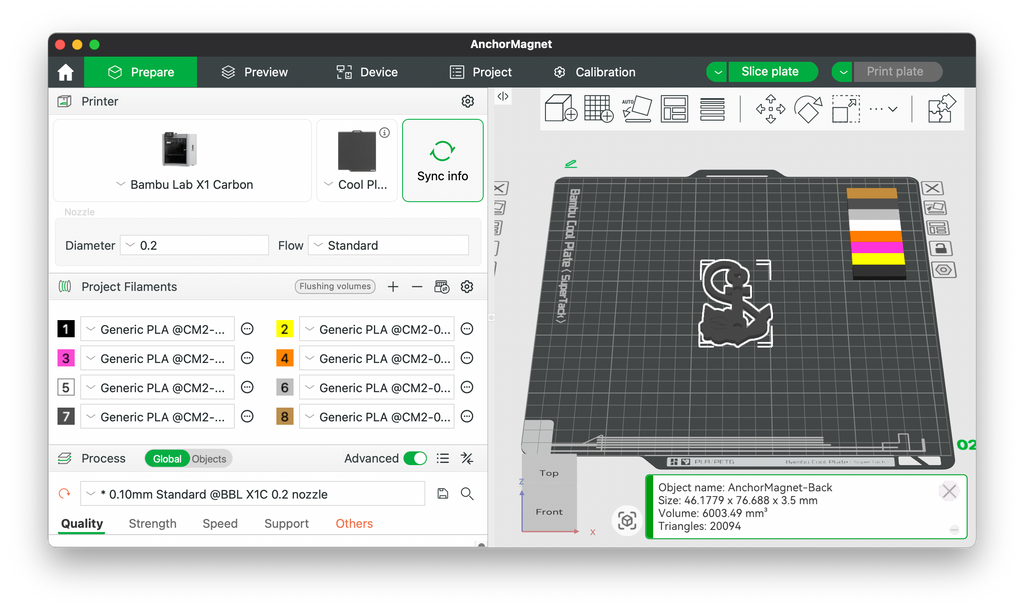The width and height of the screenshot is (1024, 611).
Task: Compare presets icon next to Advanced
Action: tap(467, 458)
